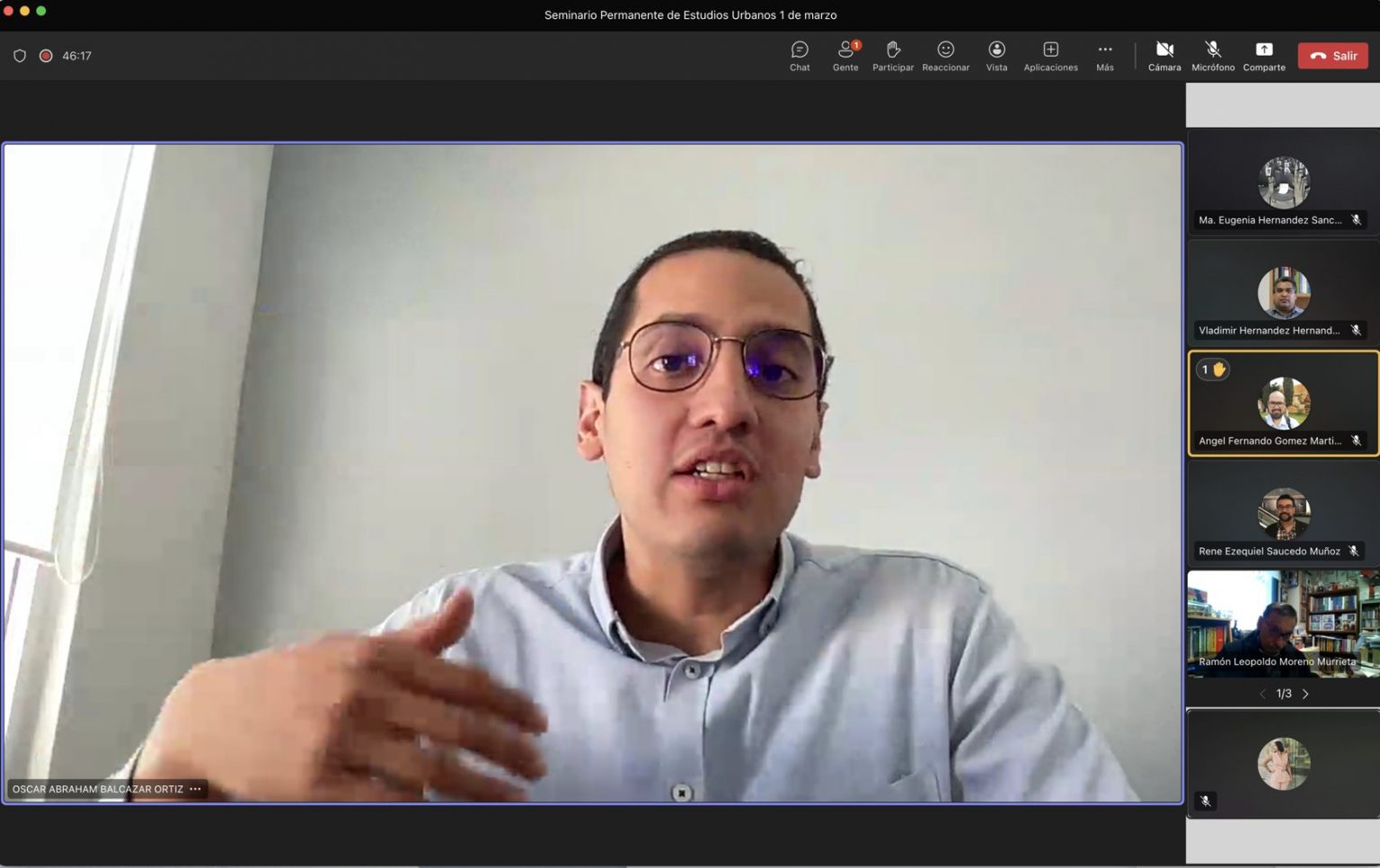The image size is (1380, 868).
Task: Open the Chat panel
Action: point(799,56)
